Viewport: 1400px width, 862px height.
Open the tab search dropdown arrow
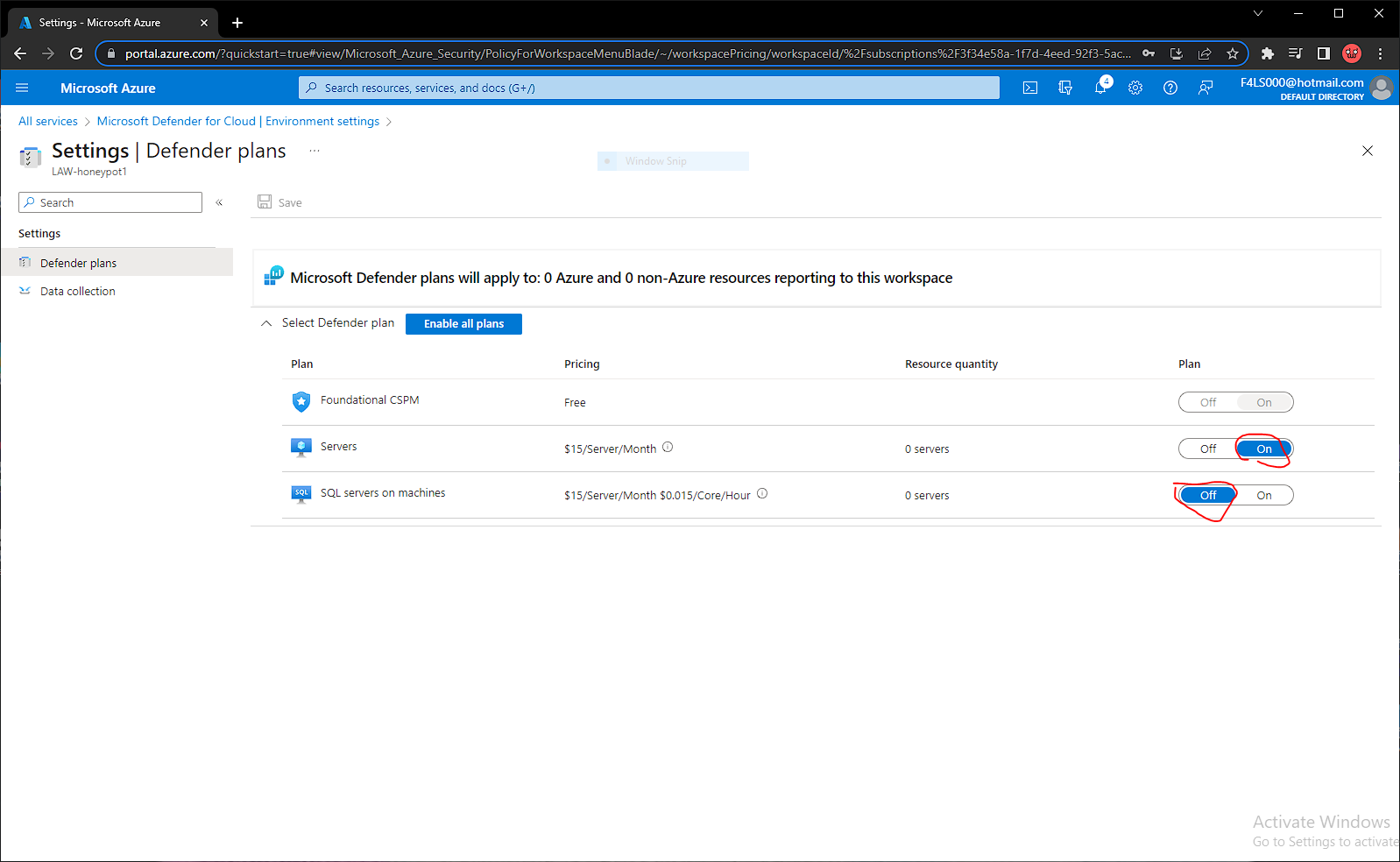click(x=1258, y=13)
